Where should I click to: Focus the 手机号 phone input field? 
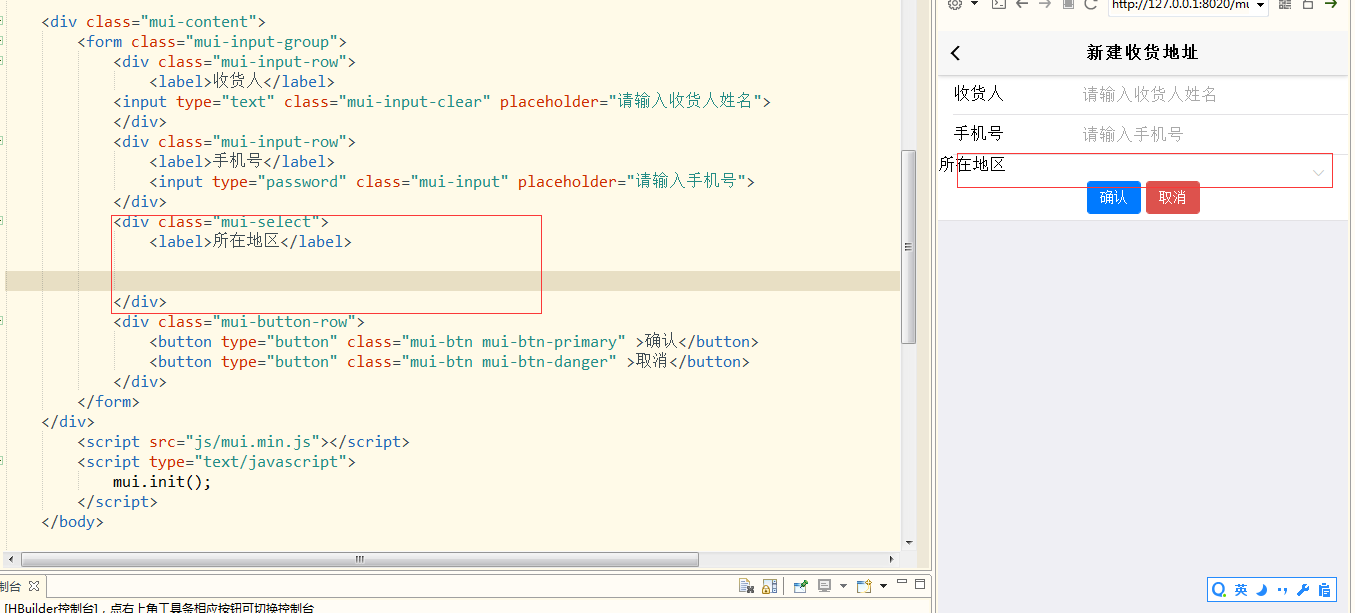1208,134
